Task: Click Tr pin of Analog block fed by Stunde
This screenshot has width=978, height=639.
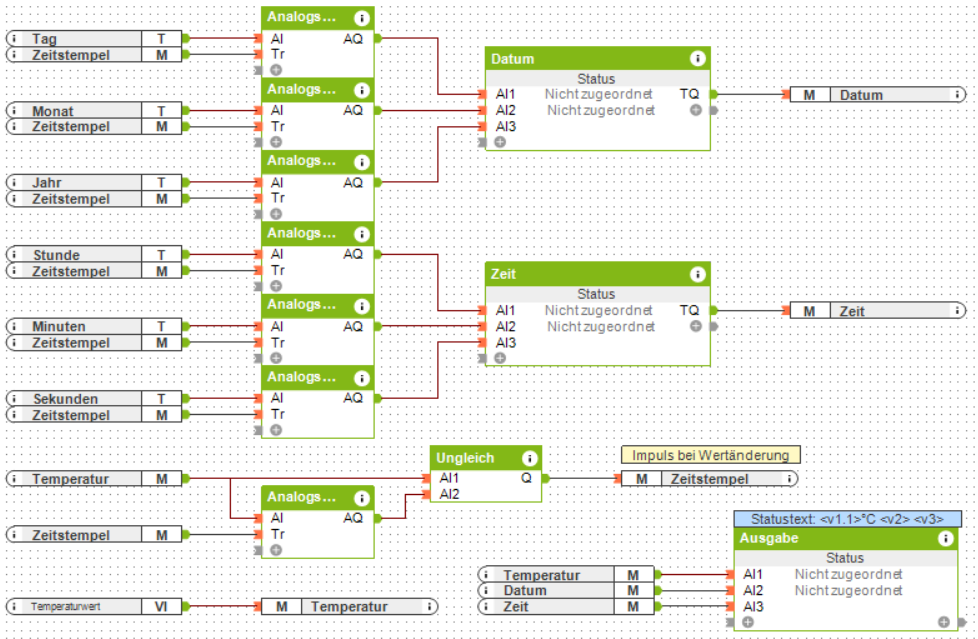Action: pos(258,271)
